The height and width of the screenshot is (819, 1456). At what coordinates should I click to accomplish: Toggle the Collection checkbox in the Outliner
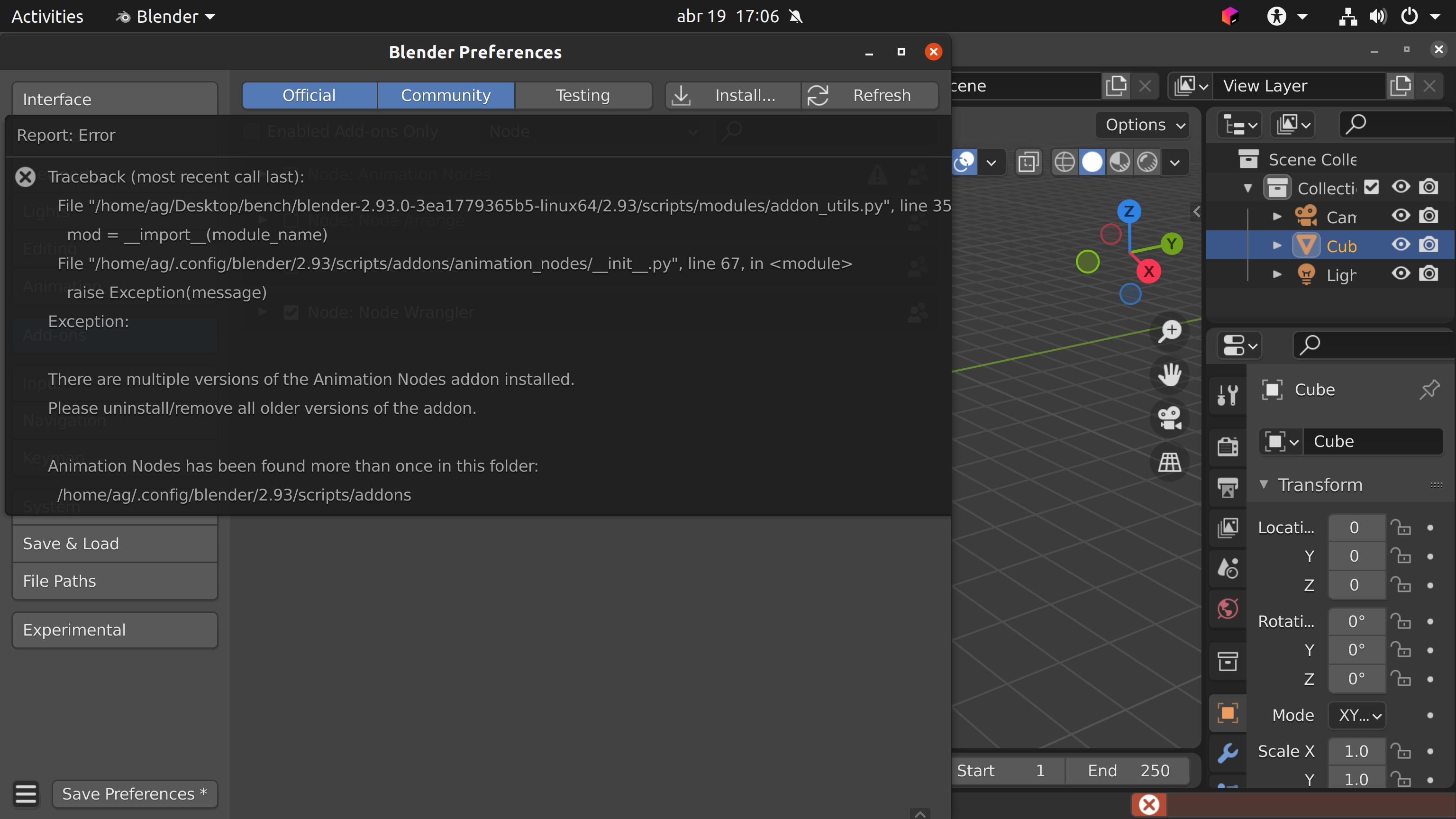pos(1372,187)
